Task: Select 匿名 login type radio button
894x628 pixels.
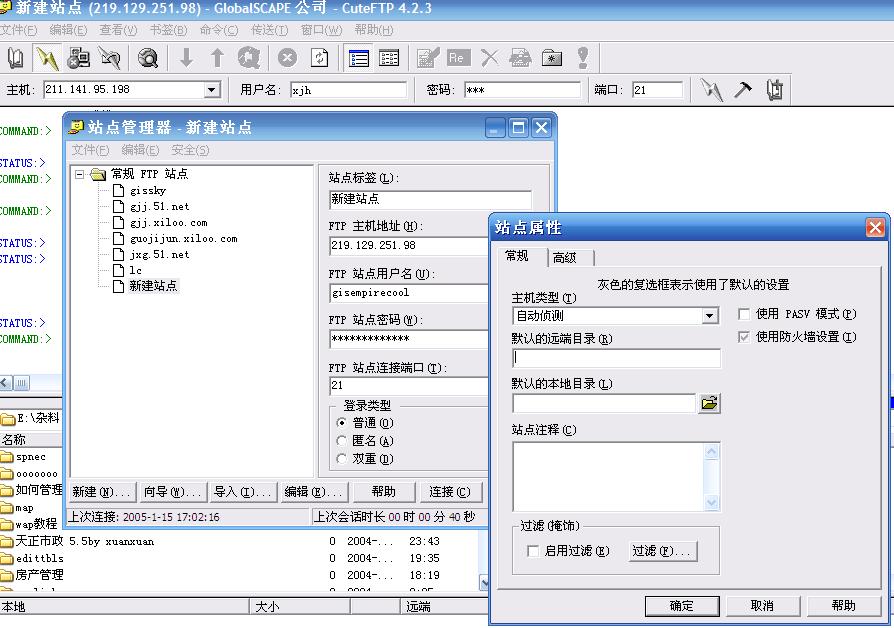Action: (x=342, y=440)
